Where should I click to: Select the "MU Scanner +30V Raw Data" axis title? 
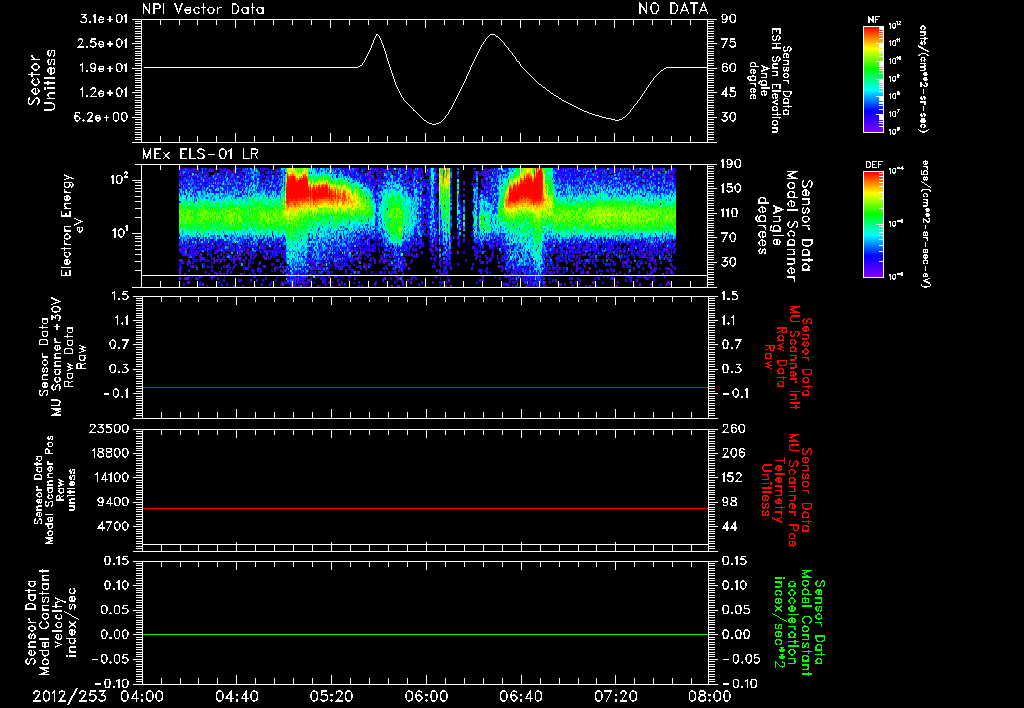point(63,357)
